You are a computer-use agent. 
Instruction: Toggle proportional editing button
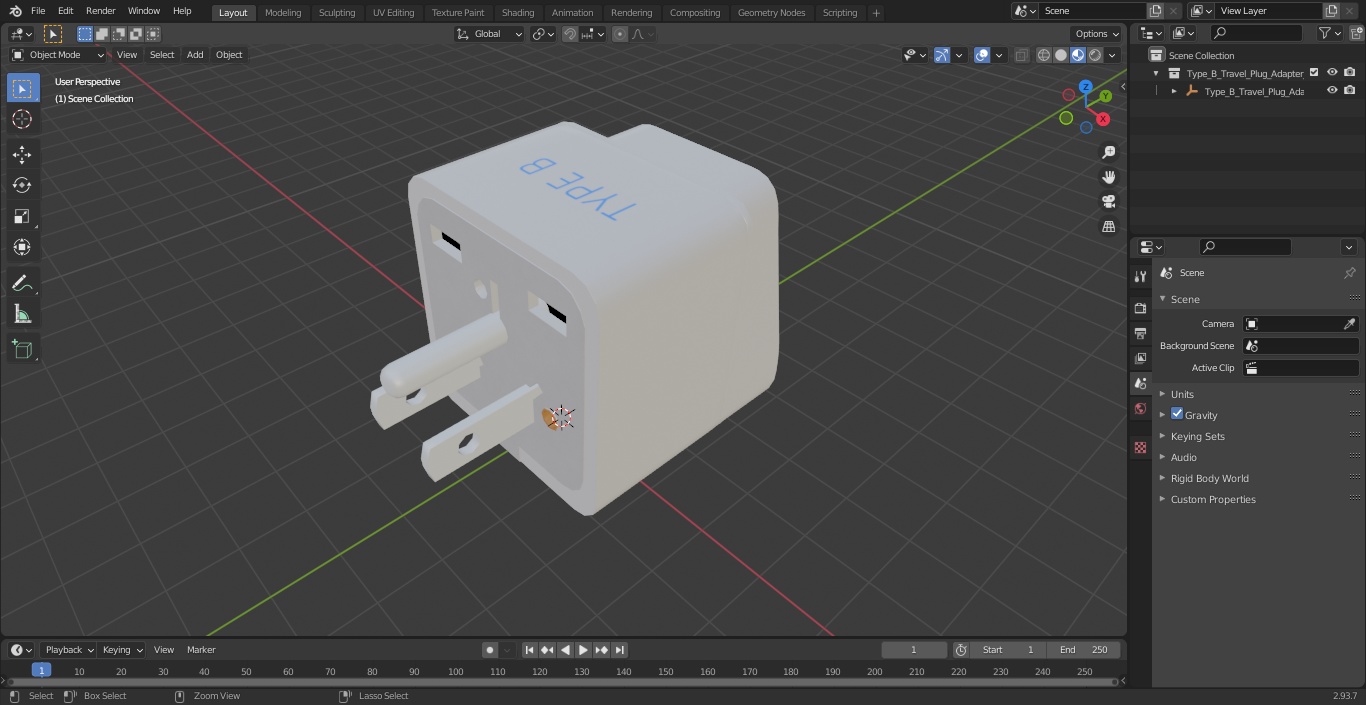point(620,34)
